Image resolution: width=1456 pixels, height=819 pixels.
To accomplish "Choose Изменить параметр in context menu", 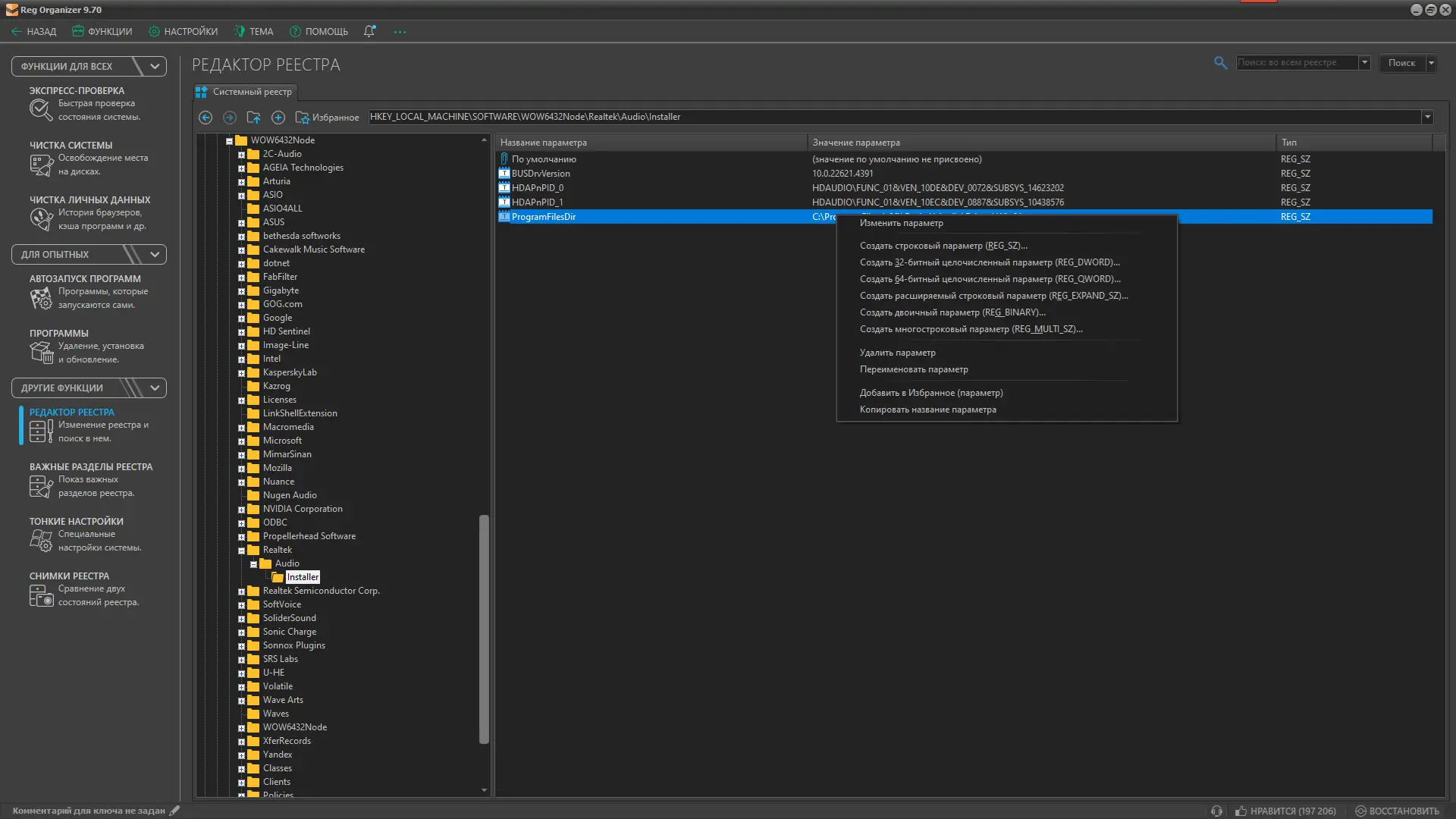I will tap(901, 223).
